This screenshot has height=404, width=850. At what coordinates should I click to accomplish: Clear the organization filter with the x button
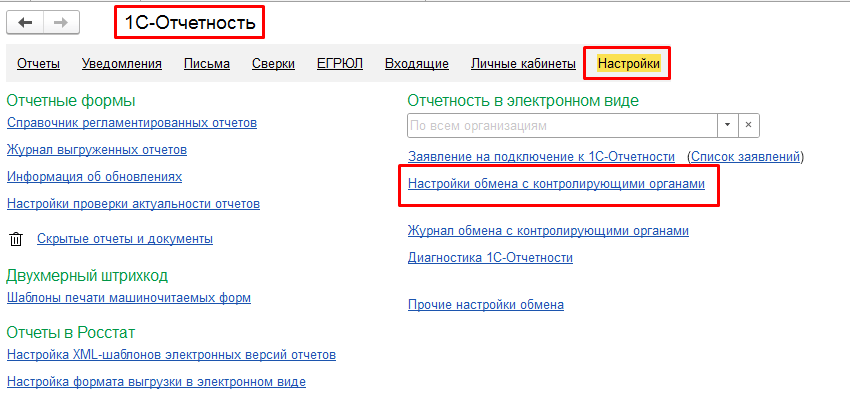(748, 125)
